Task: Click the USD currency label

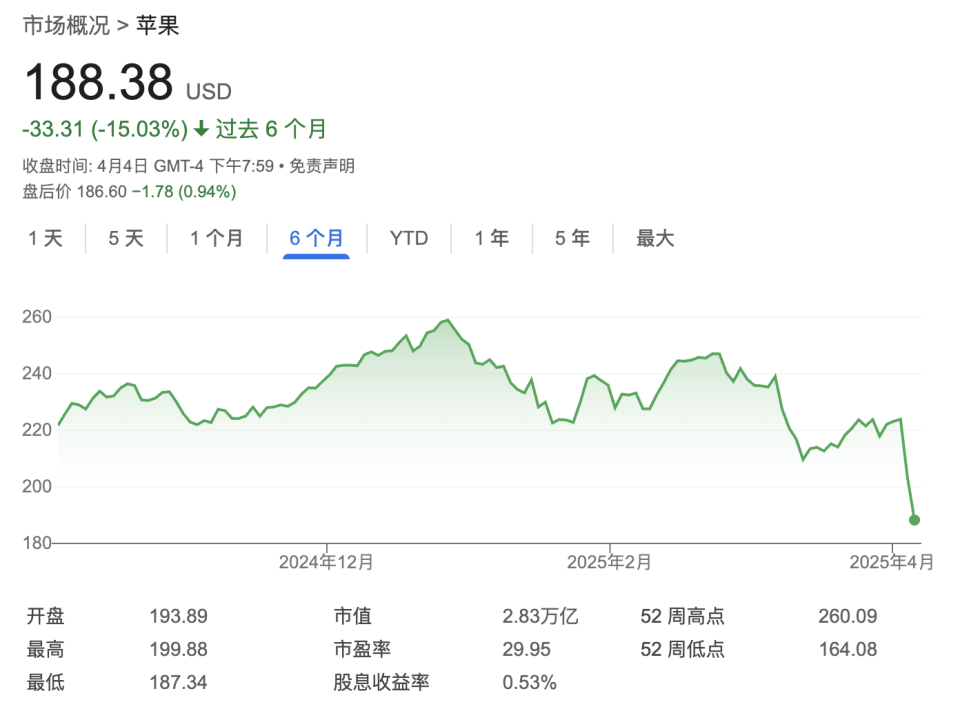Action: [x=209, y=92]
